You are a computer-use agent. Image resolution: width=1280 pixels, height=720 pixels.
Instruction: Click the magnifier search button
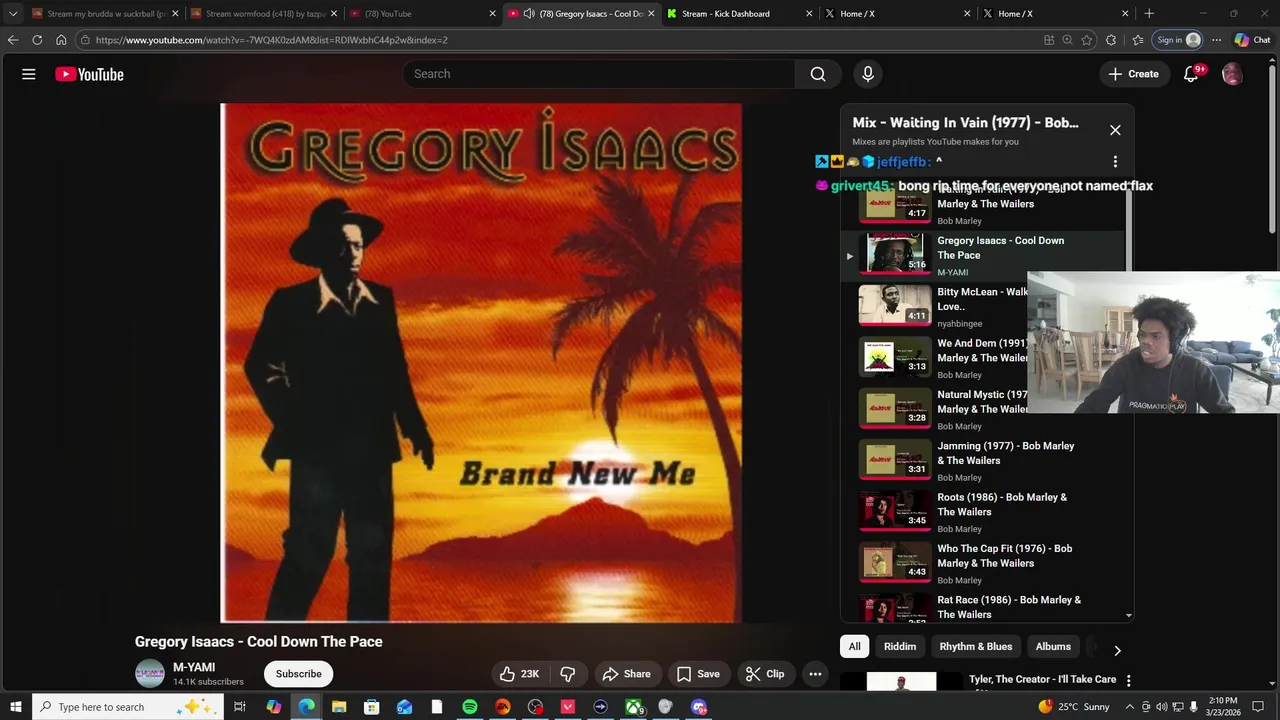point(818,74)
